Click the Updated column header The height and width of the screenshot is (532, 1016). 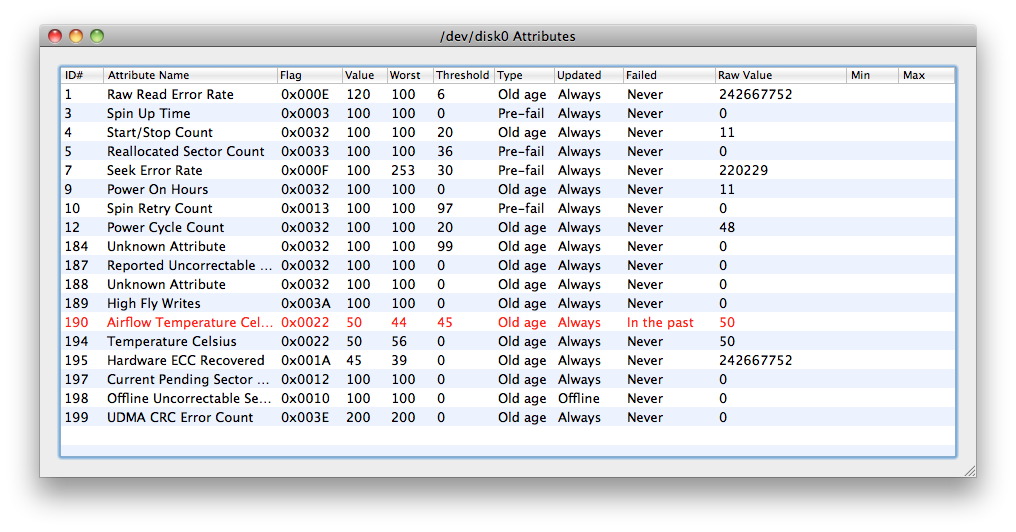coord(588,75)
